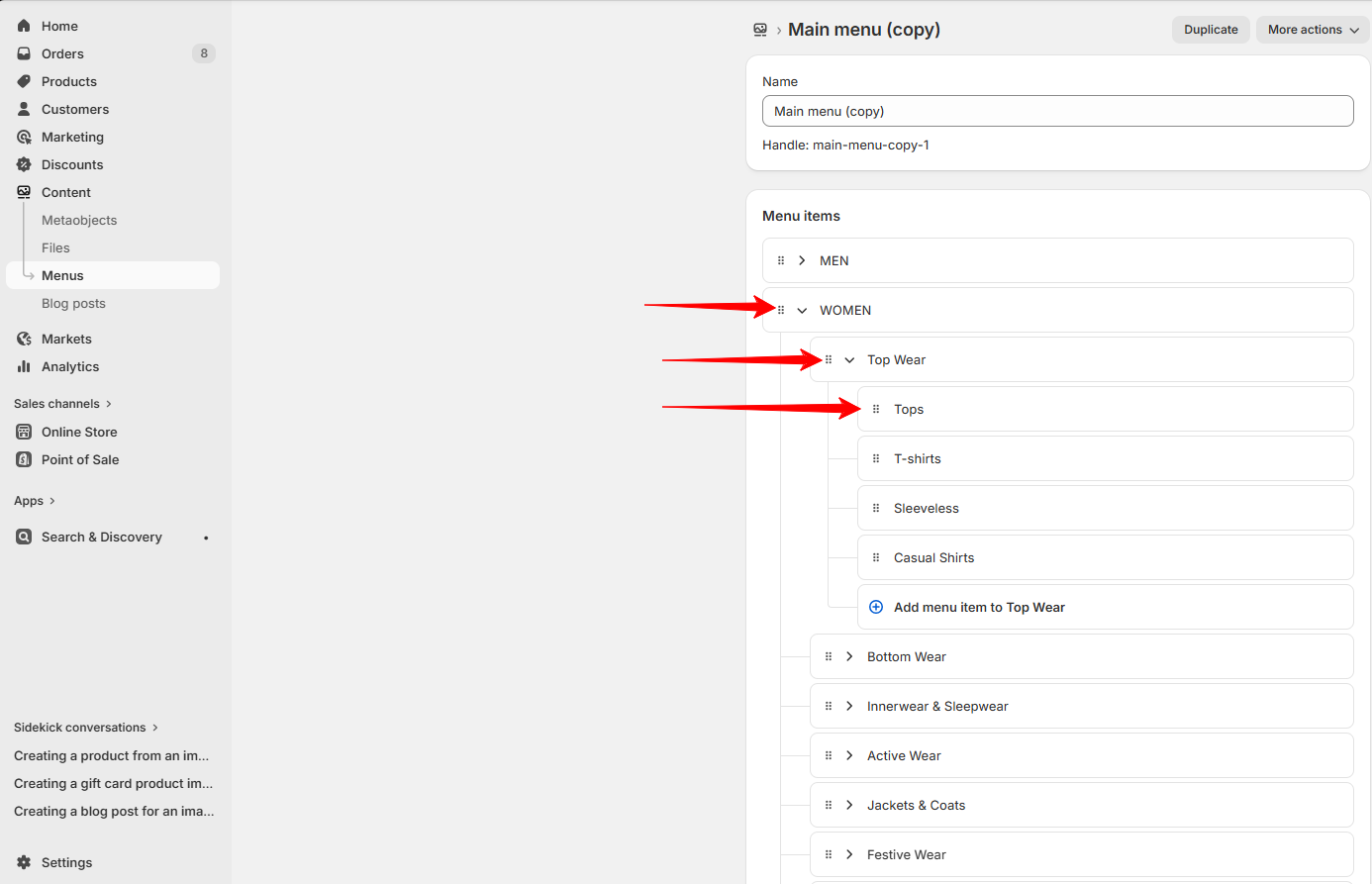Click the Content icon in sidebar
This screenshot has height=884, width=1372.
24,192
